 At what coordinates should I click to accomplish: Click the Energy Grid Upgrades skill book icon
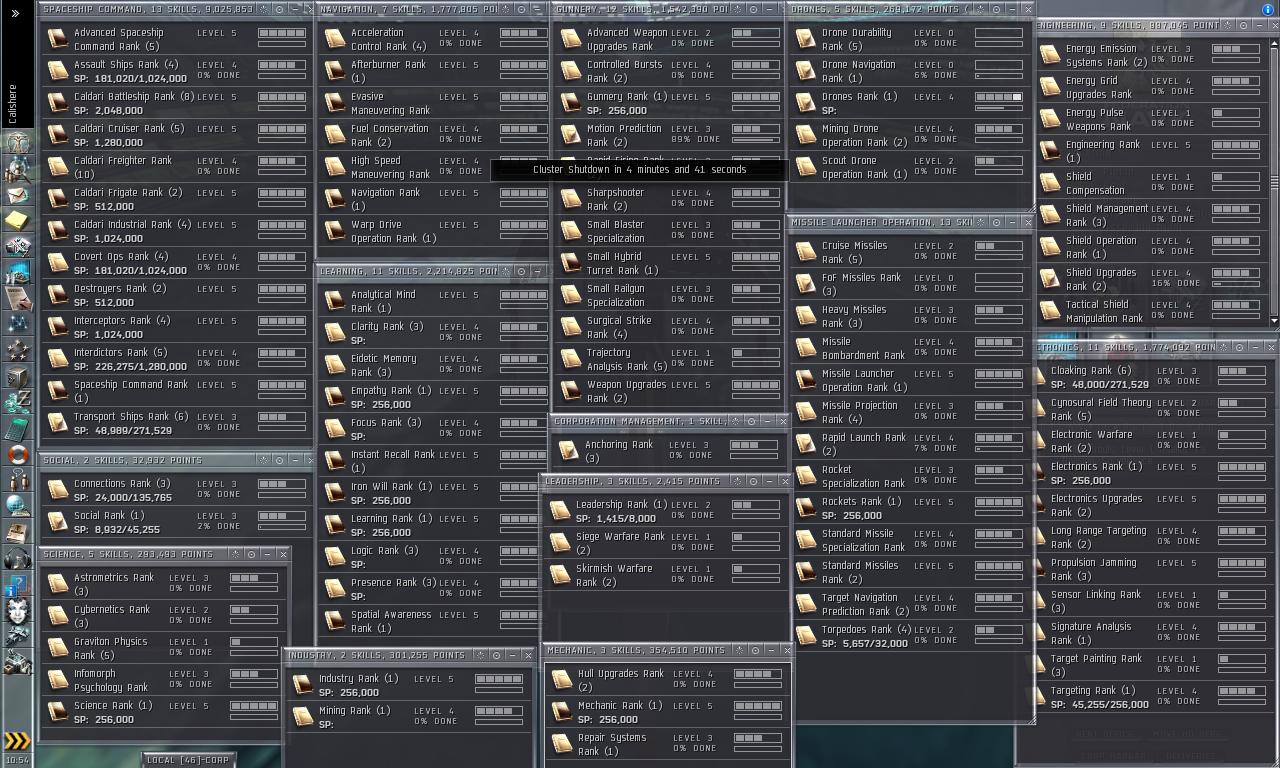1050,87
